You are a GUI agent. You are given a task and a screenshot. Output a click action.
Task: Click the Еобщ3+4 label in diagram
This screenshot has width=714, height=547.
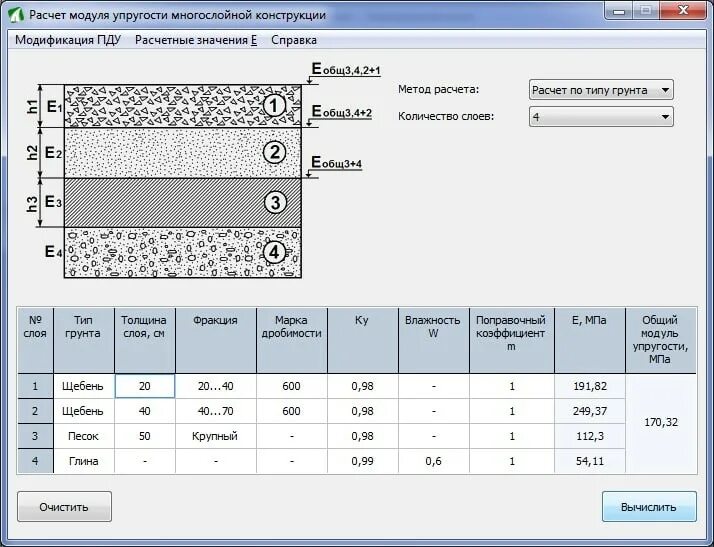[336, 163]
